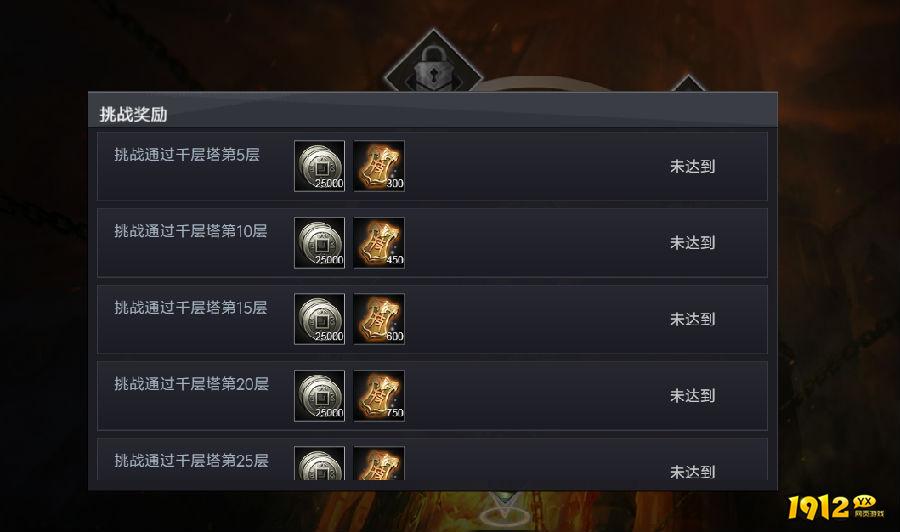Click the 1912YX logo watermark
This screenshot has width=900, height=532.
[x=836, y=507]
